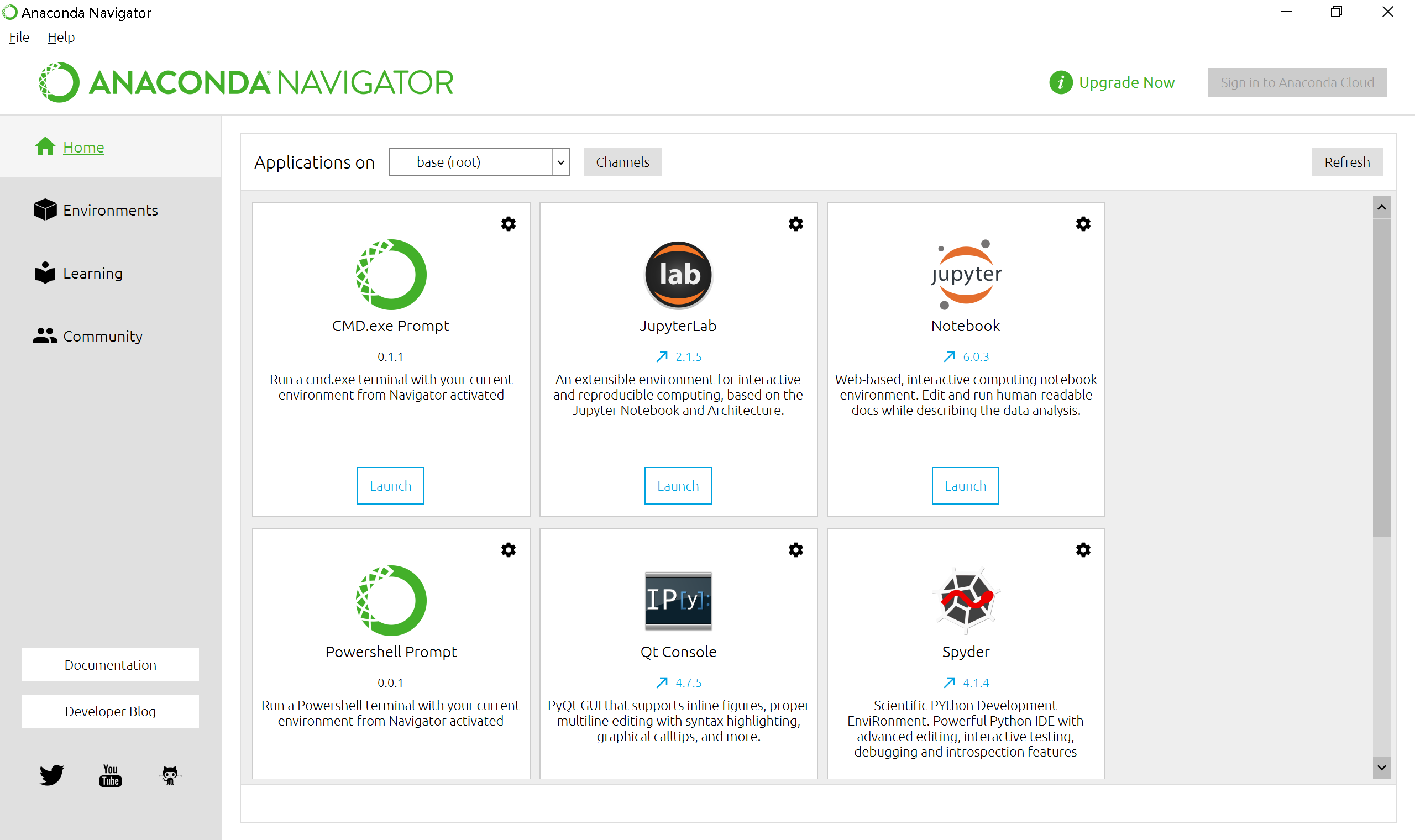Open the JupyterLab gear settings icon
Screen dimensions: 1415x840
(796, 224)
